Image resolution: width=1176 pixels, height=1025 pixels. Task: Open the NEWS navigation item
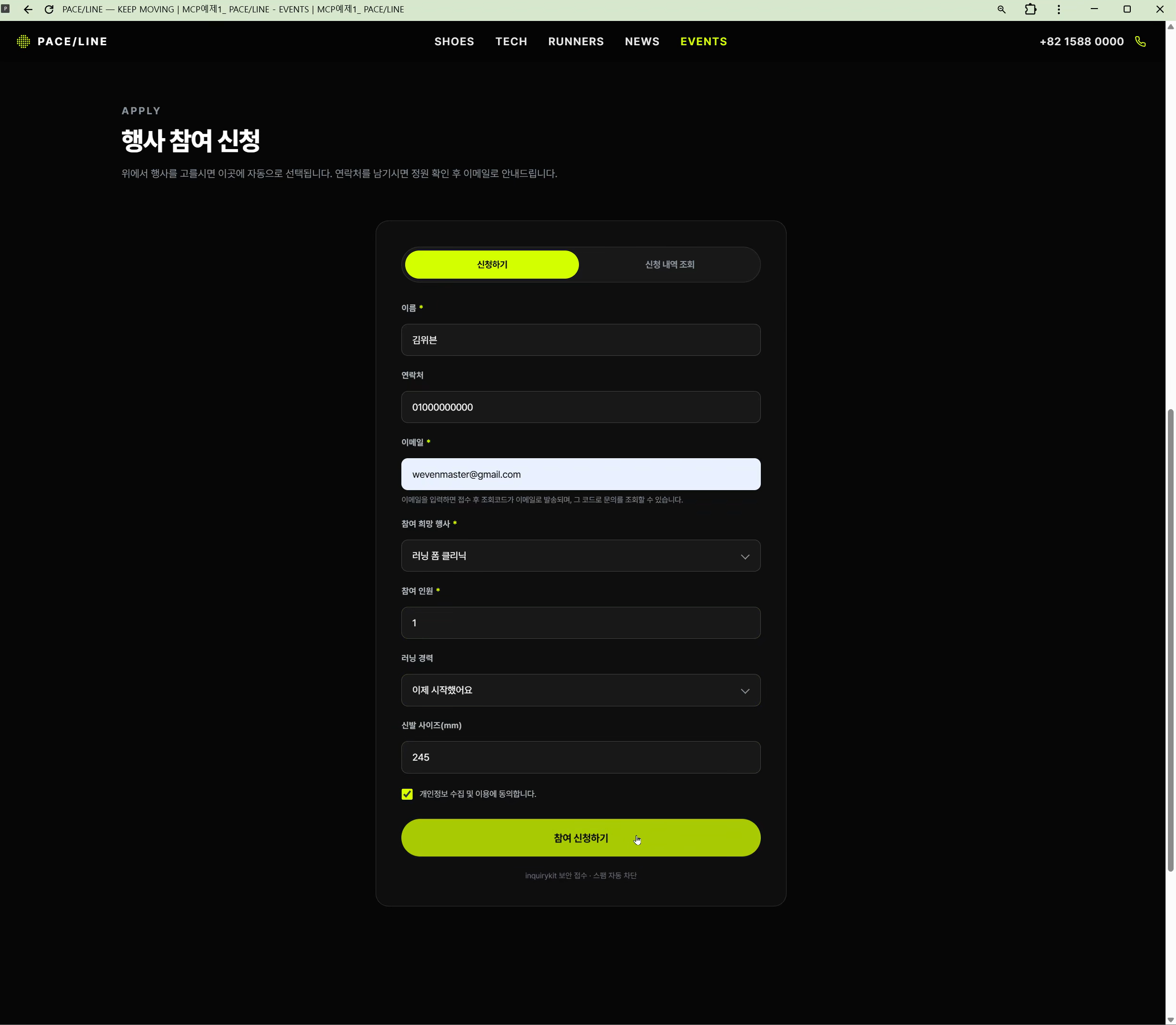tap(642, 41)
